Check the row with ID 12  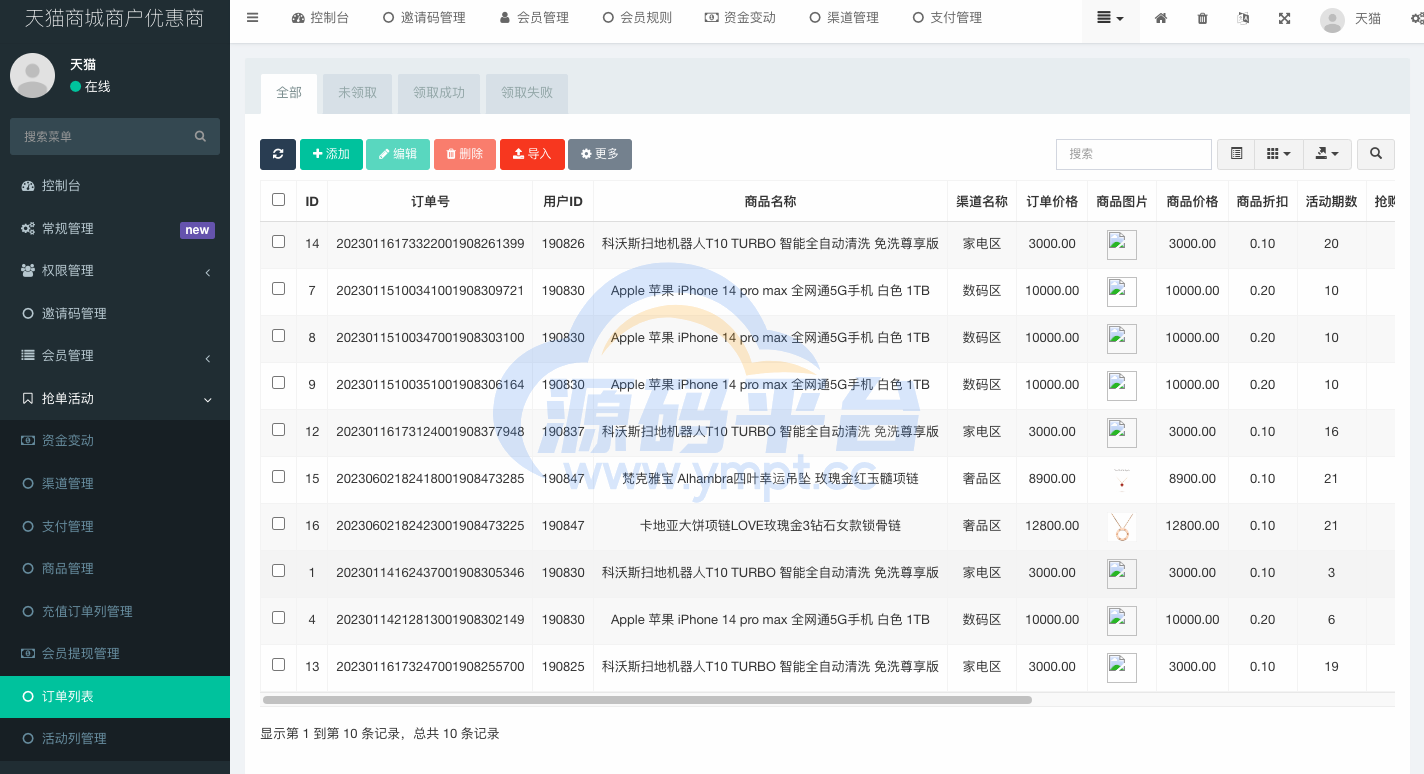[278, 430]
